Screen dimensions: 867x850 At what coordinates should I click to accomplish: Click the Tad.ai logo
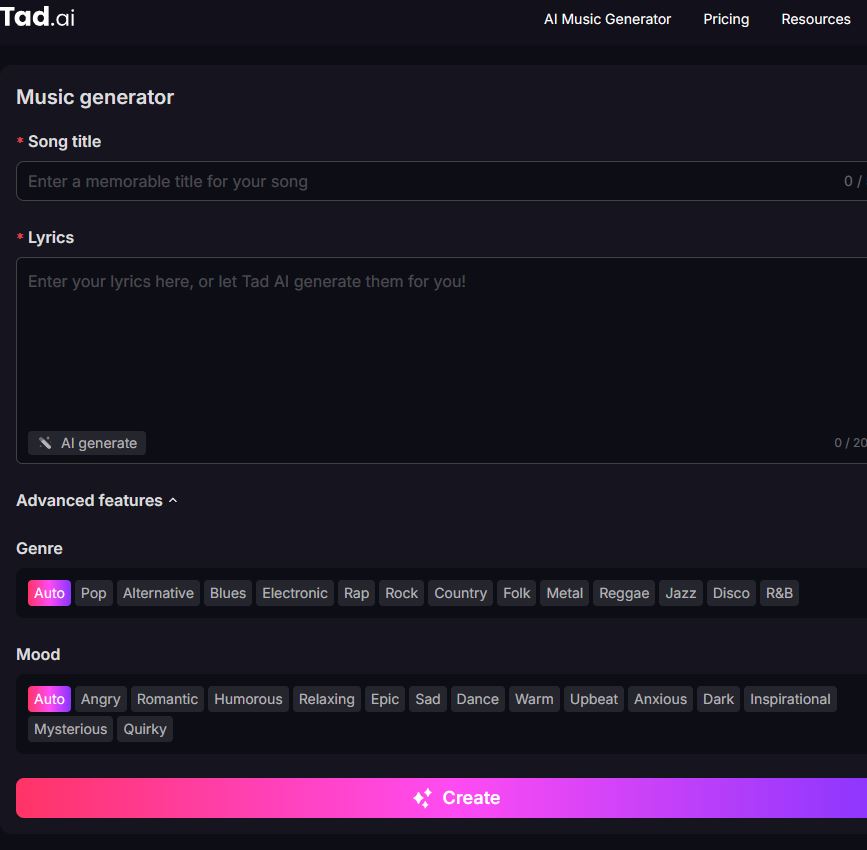pos(38,18)
